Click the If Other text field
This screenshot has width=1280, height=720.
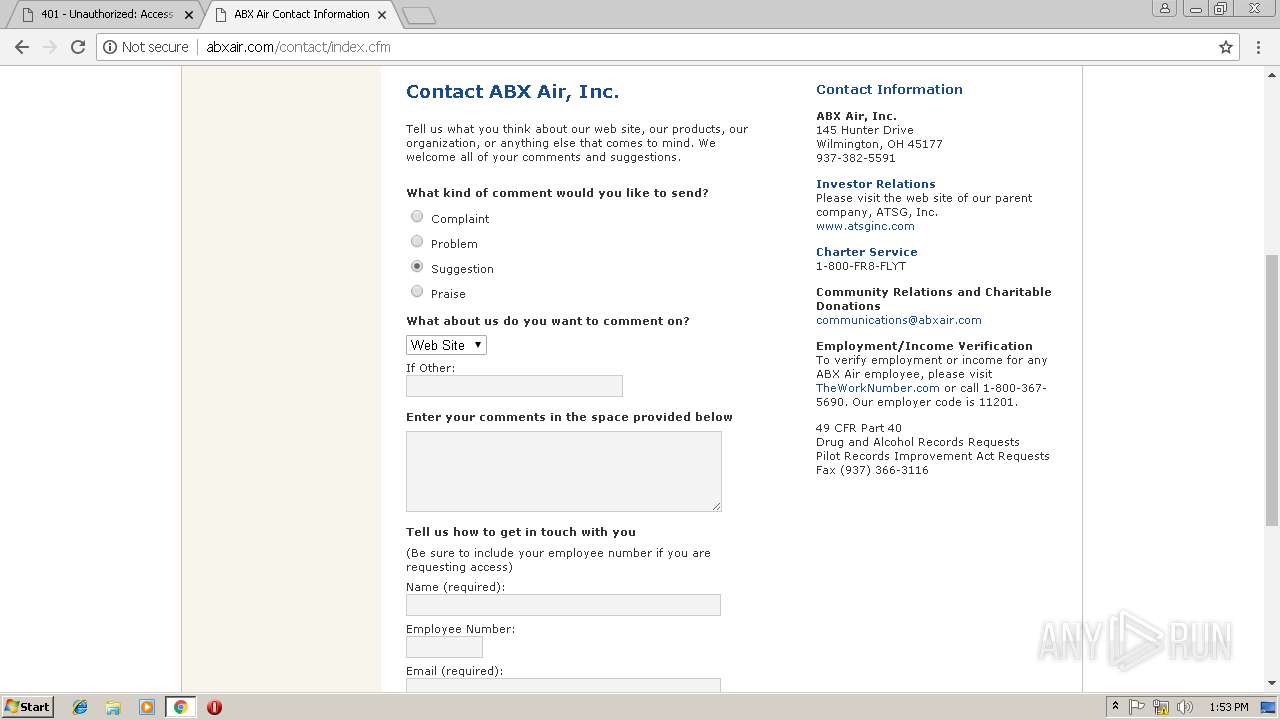pyautogui.click(x=514, y=386)
